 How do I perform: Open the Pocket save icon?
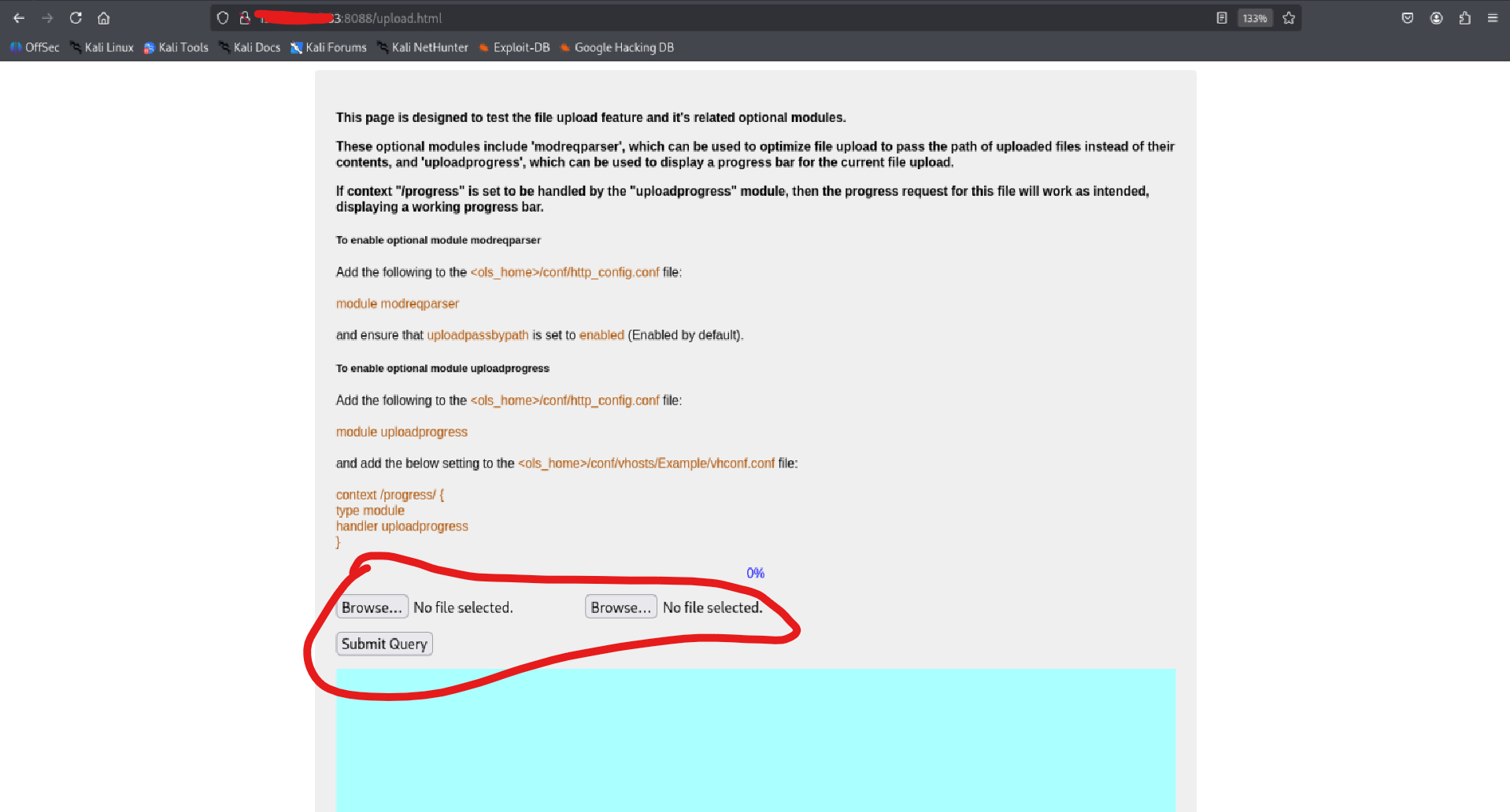tap(1408, 18)
